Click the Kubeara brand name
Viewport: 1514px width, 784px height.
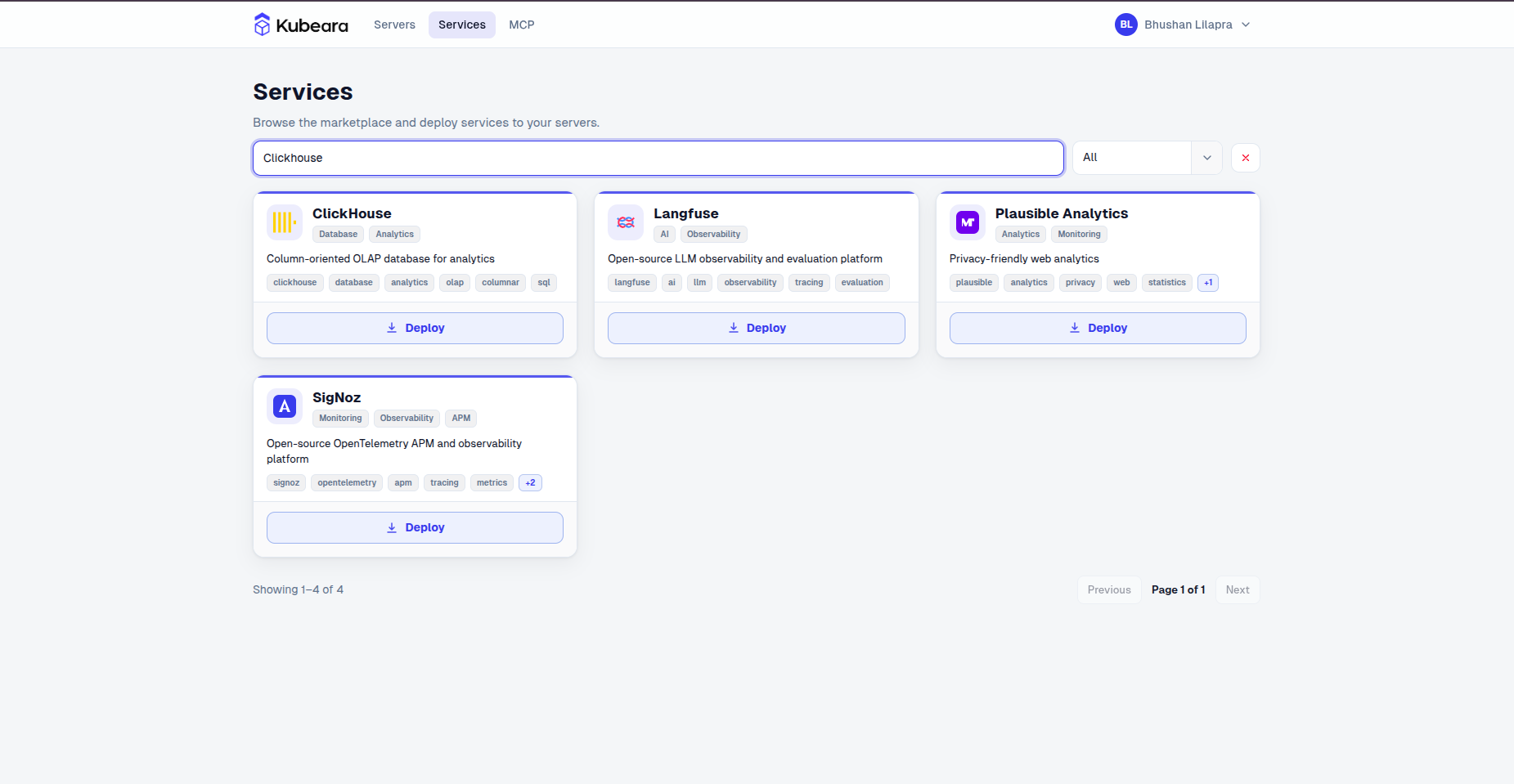[x=312, y=25]
